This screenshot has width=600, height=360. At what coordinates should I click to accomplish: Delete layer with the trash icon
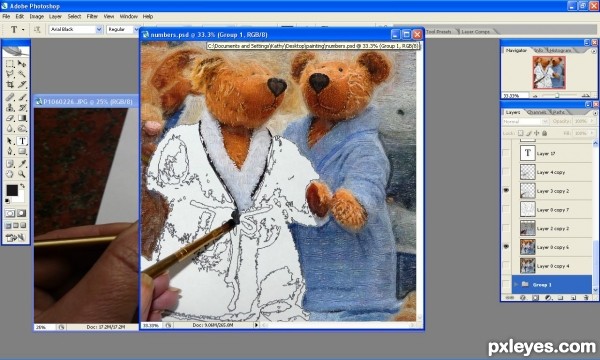click(x=586, y=298)
